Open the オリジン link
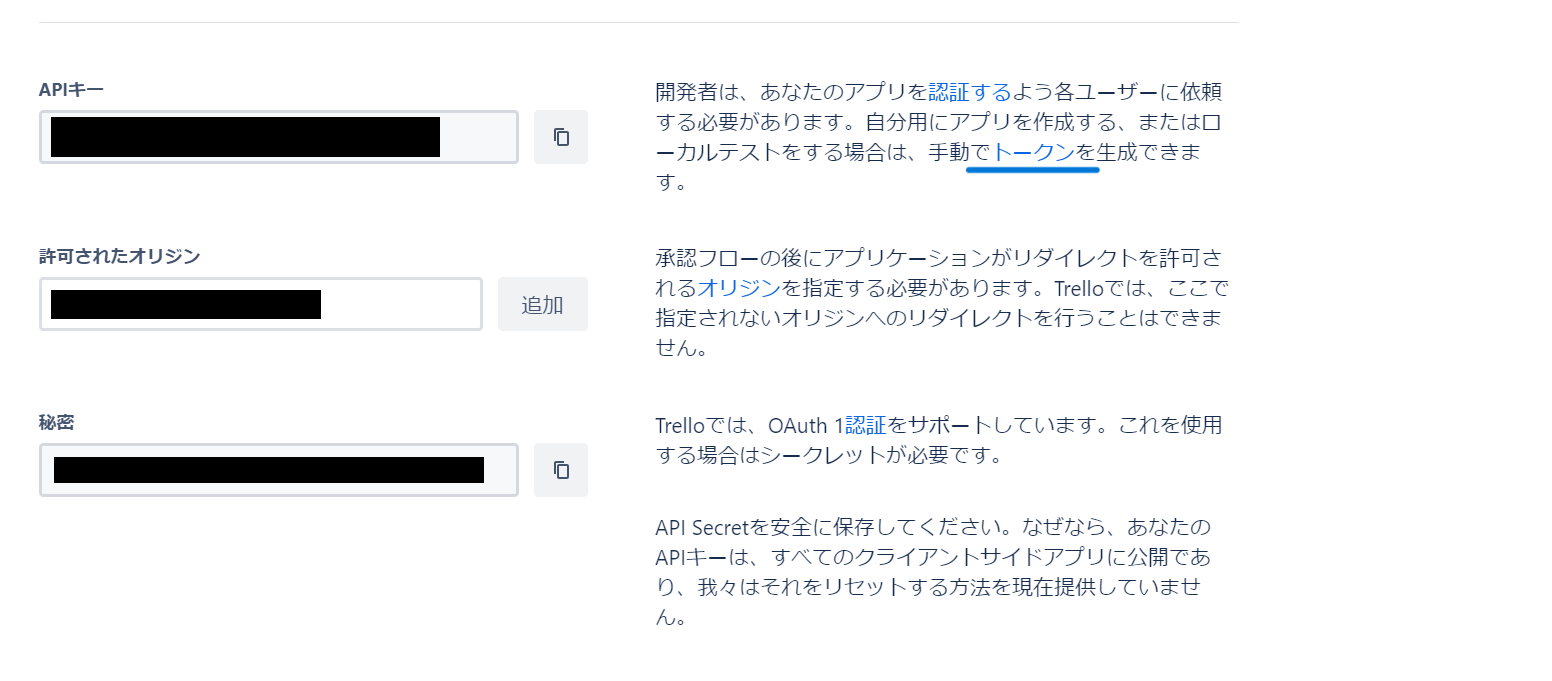 click(x=739, y=288)
